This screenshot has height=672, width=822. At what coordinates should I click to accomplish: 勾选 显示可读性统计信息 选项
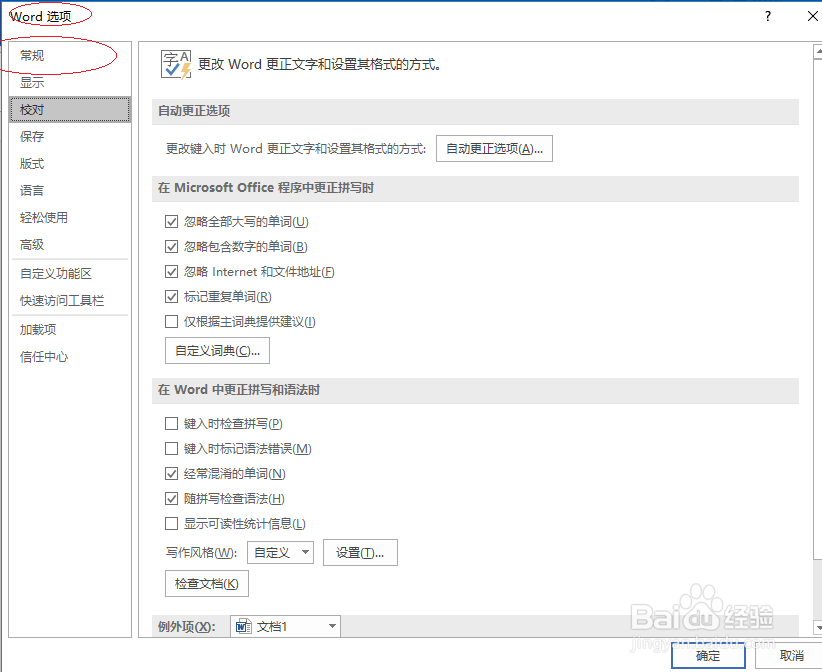point(171,523)
